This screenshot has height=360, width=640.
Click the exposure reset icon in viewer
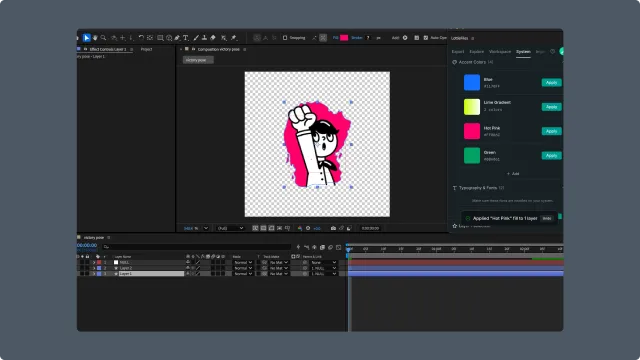(308, 228)
